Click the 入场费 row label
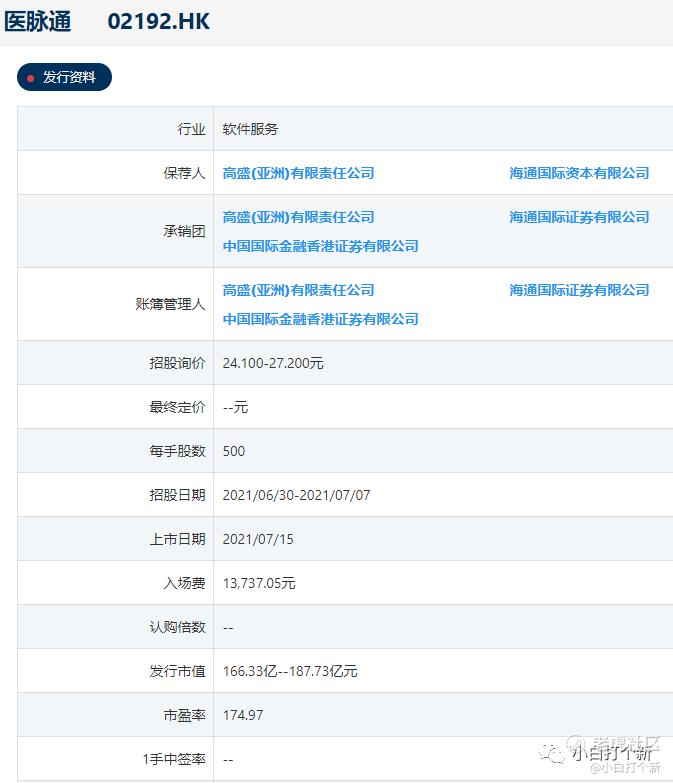 [185, 583]
